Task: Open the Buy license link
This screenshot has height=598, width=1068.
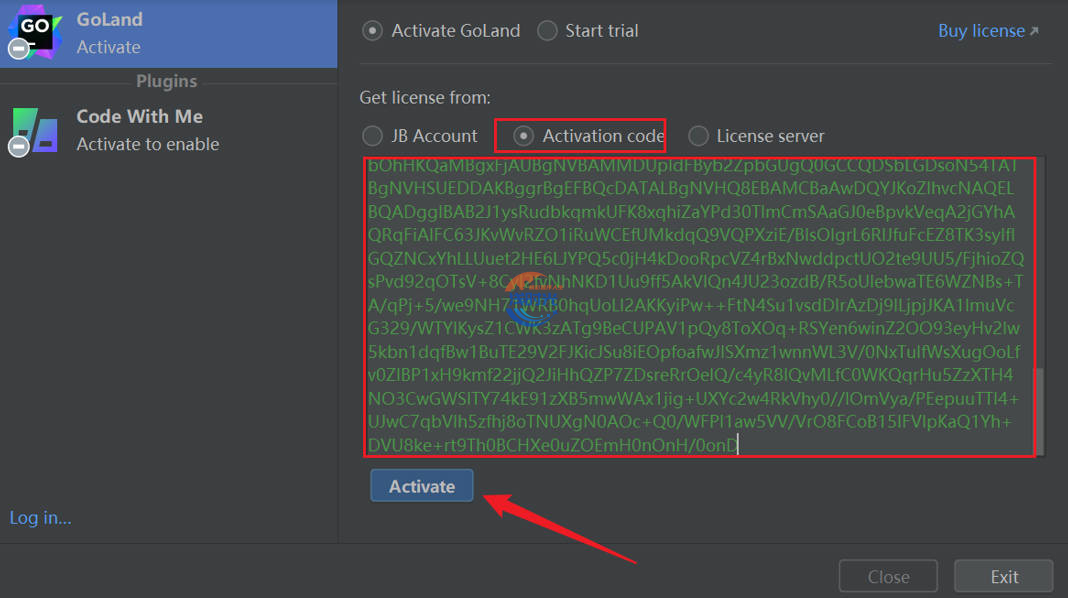Action: tap(980, 31)
